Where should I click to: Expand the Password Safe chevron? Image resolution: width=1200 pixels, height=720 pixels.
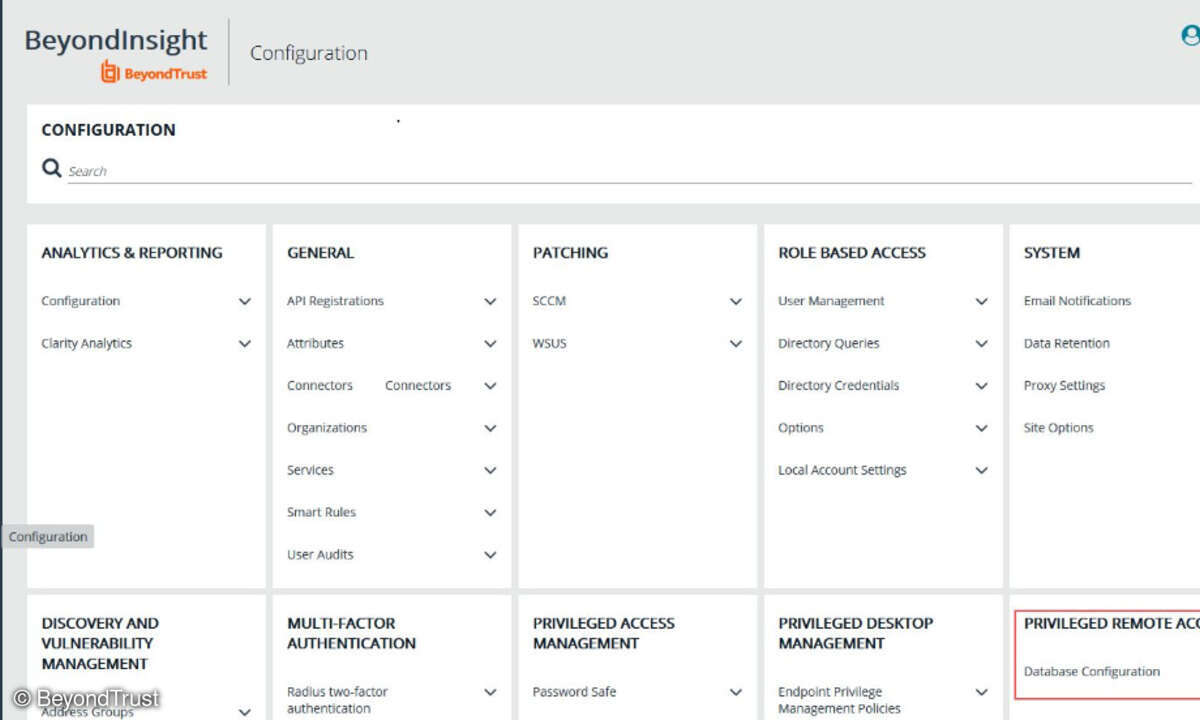coord(736,692)
